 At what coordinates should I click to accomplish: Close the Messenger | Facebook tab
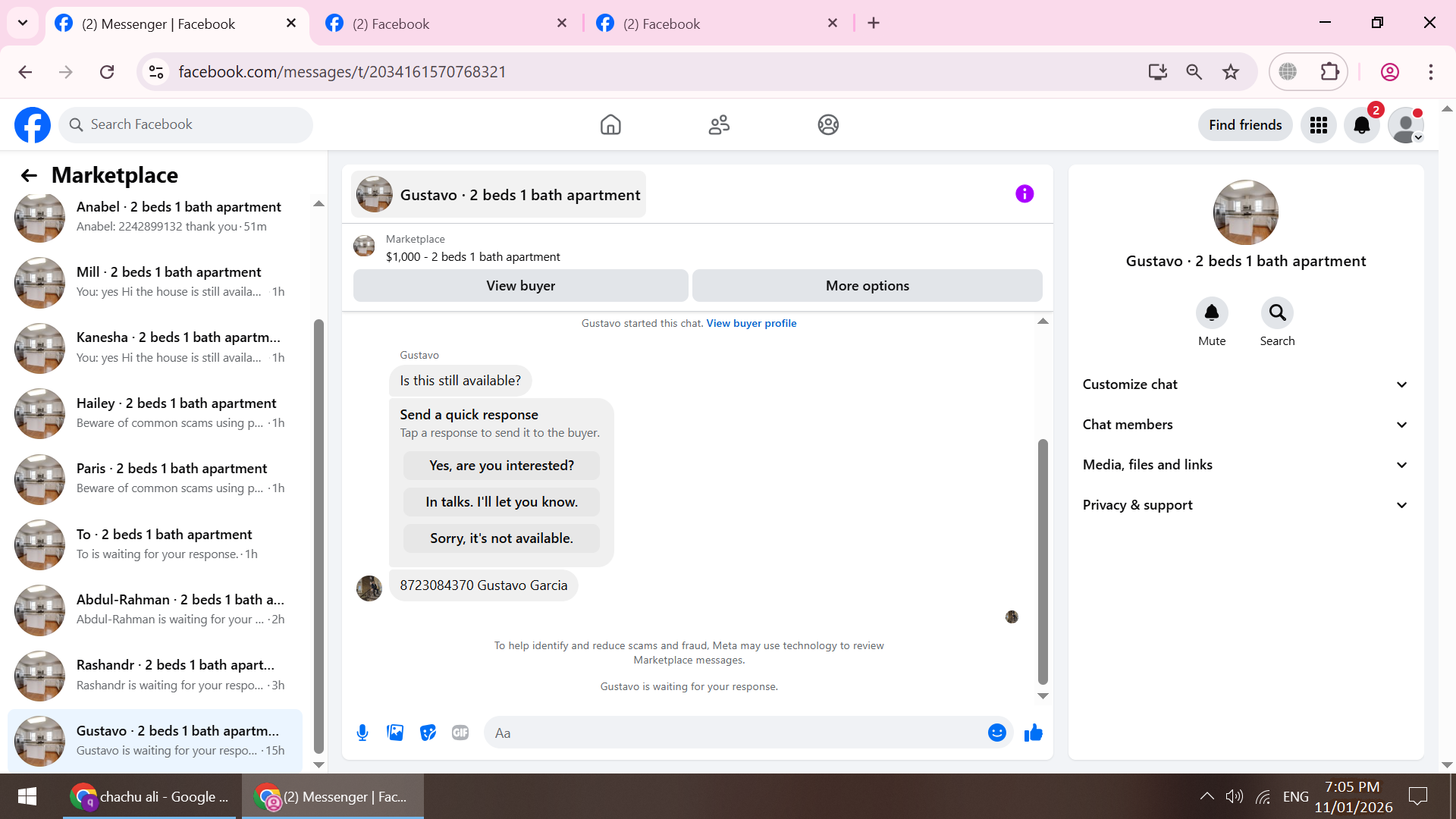[291, 24]
